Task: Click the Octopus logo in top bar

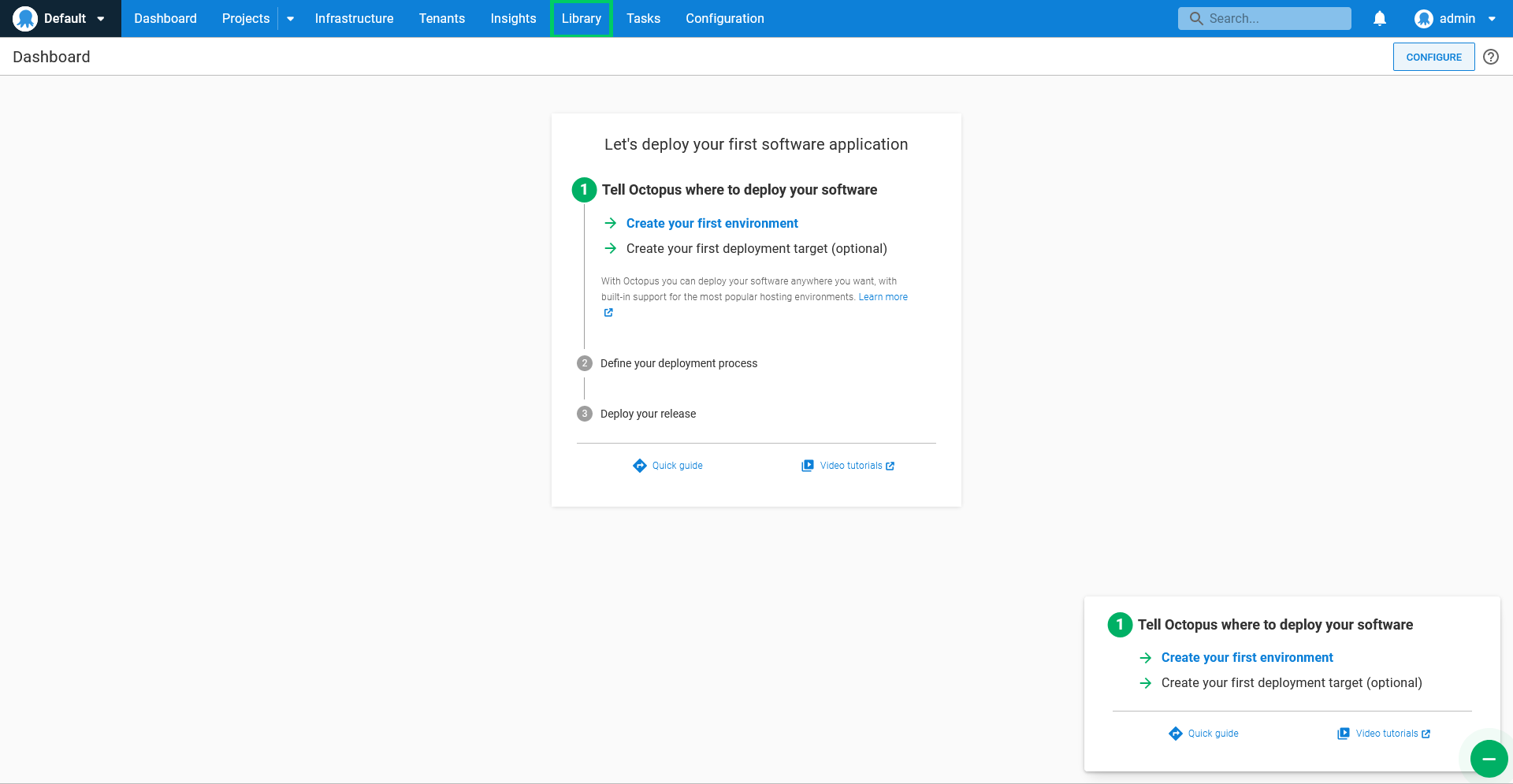Action: pos(25,18)
